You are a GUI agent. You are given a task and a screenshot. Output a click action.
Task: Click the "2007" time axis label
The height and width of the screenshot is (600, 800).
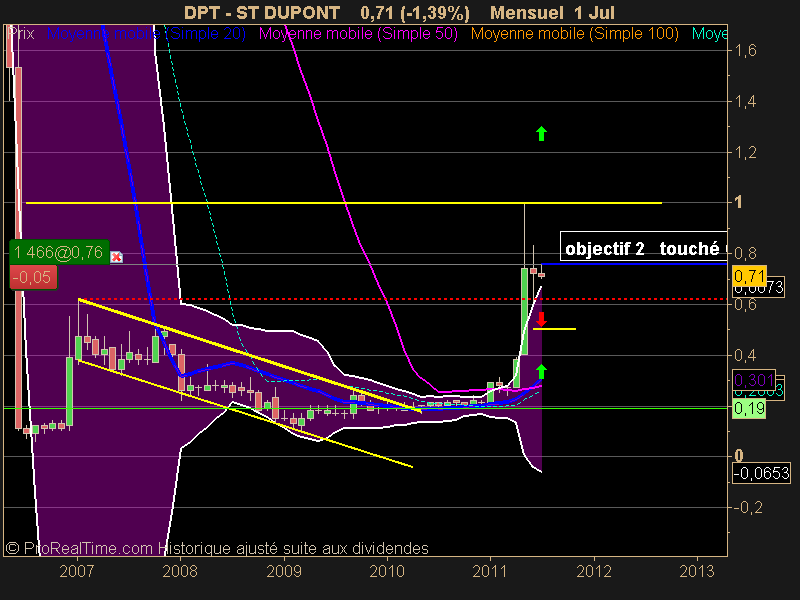click(x=77, y=571)
